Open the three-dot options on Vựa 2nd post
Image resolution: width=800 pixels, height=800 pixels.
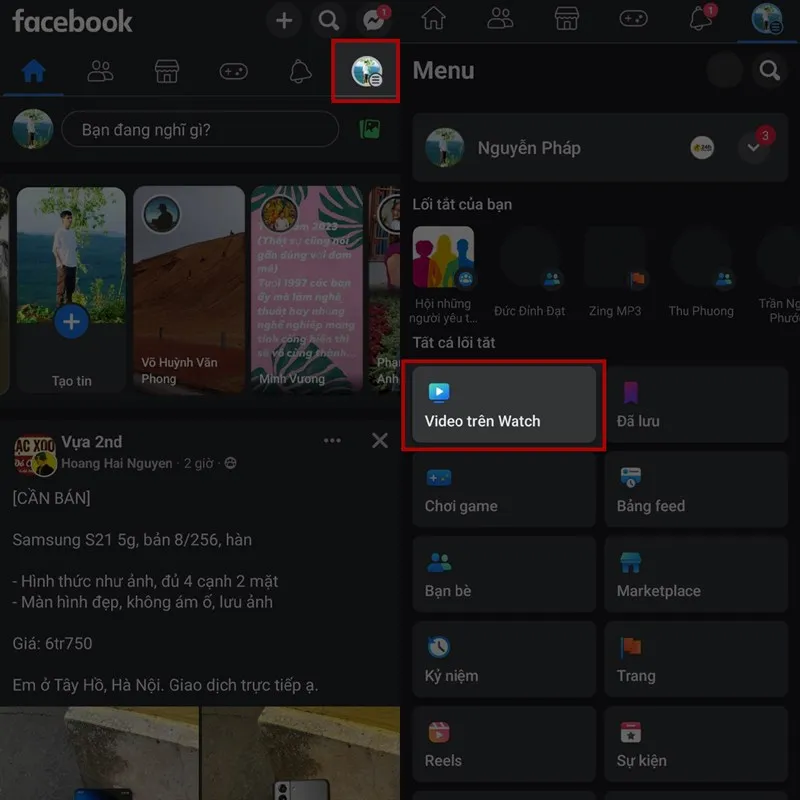(333, 440)
